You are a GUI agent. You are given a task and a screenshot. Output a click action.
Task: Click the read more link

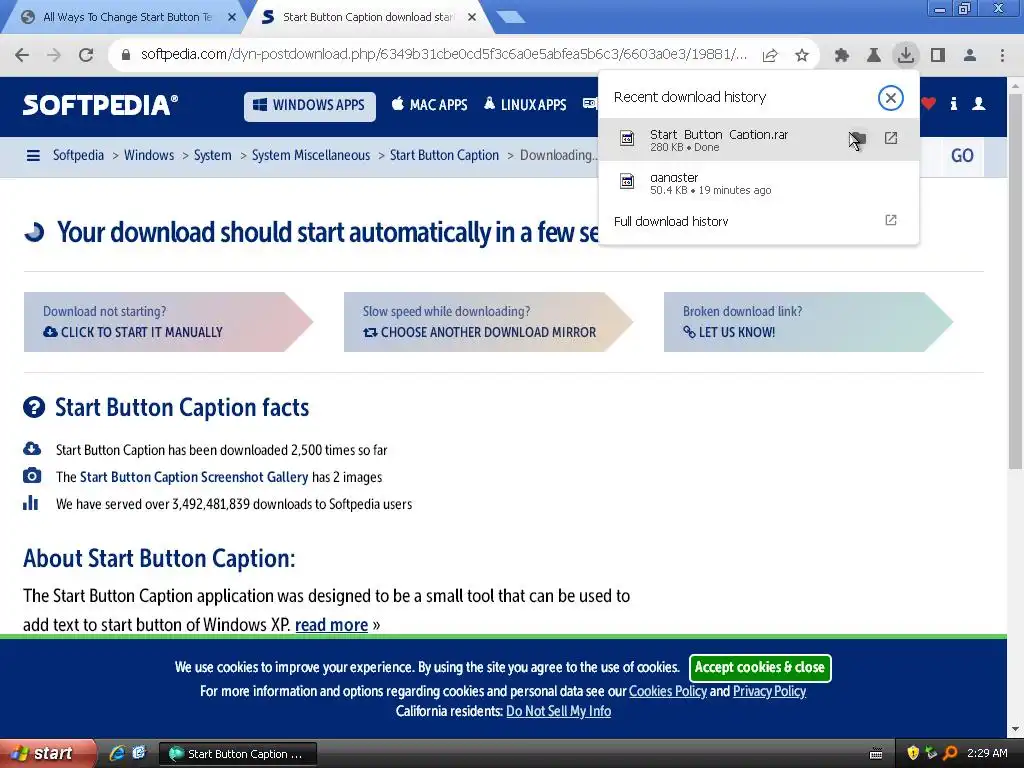point(331,625)
